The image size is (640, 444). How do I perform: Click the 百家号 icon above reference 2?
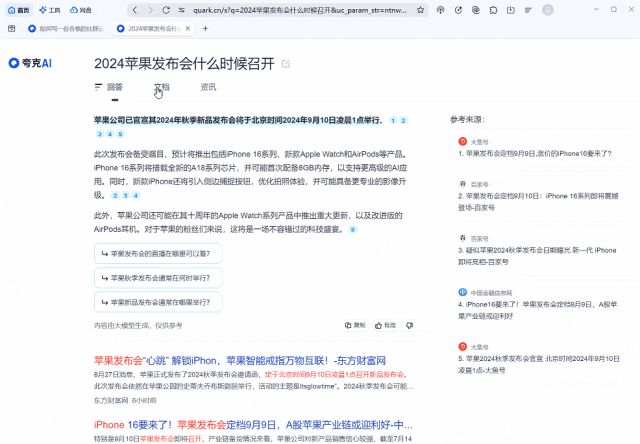click(462, 184)
